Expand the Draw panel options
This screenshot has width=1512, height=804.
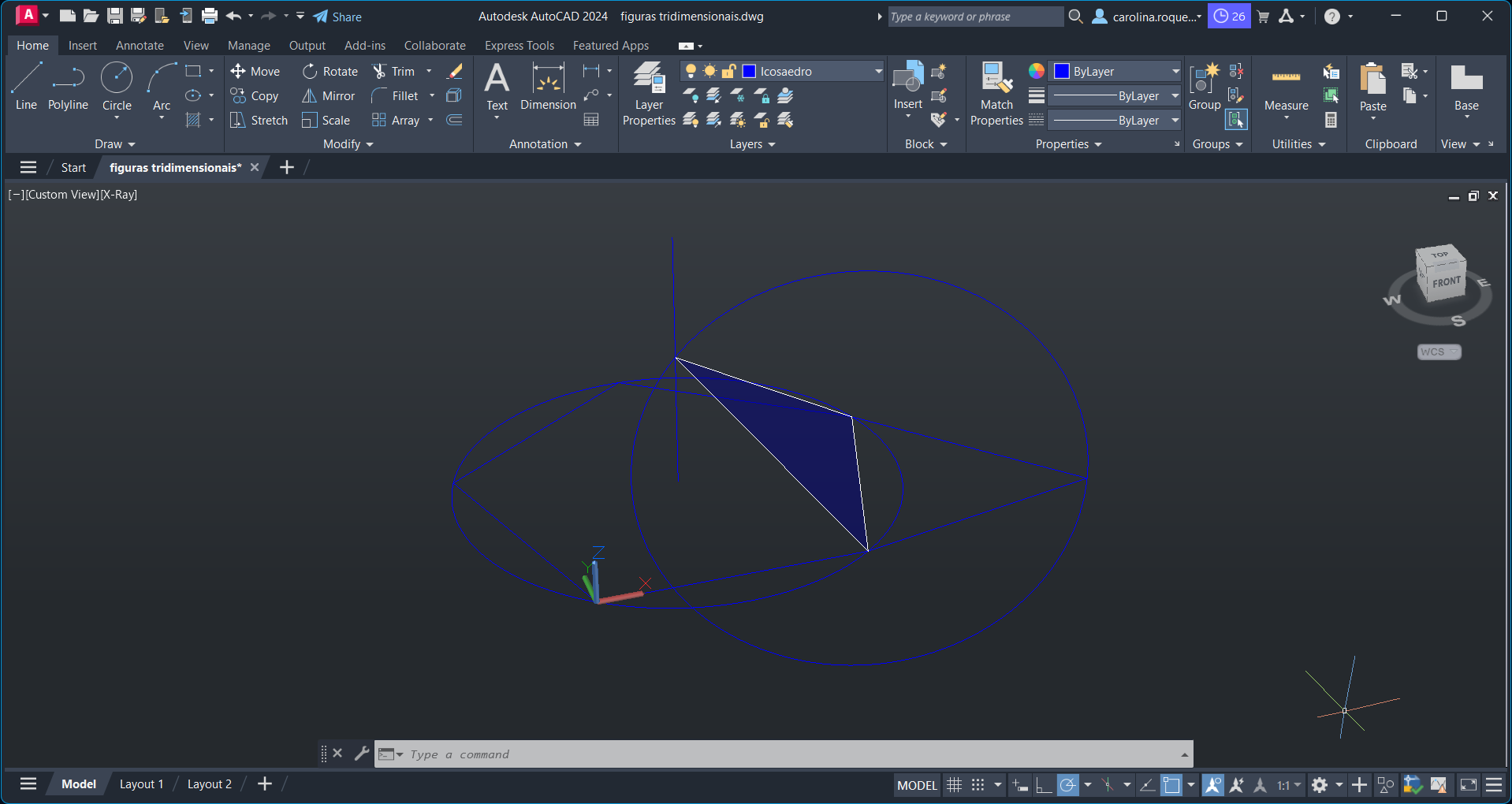tap(115, 144)
